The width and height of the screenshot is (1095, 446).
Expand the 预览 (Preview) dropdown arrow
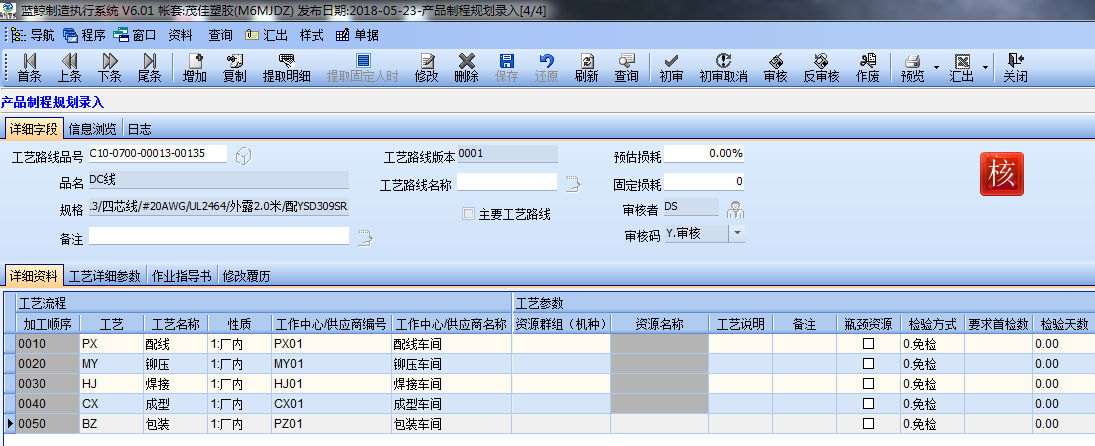click(x=937, y=68)
